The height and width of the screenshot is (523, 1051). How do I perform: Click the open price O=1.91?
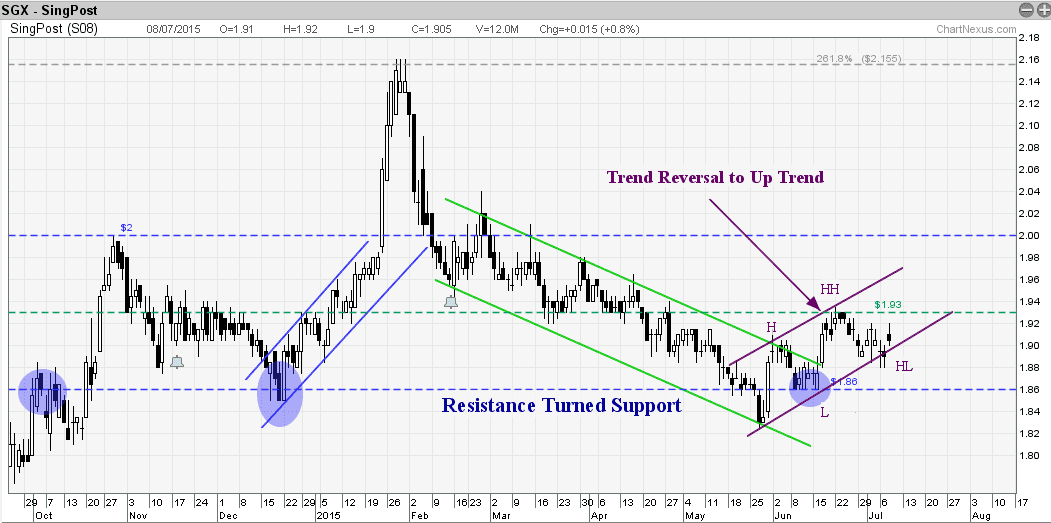(x=236, y=30)
